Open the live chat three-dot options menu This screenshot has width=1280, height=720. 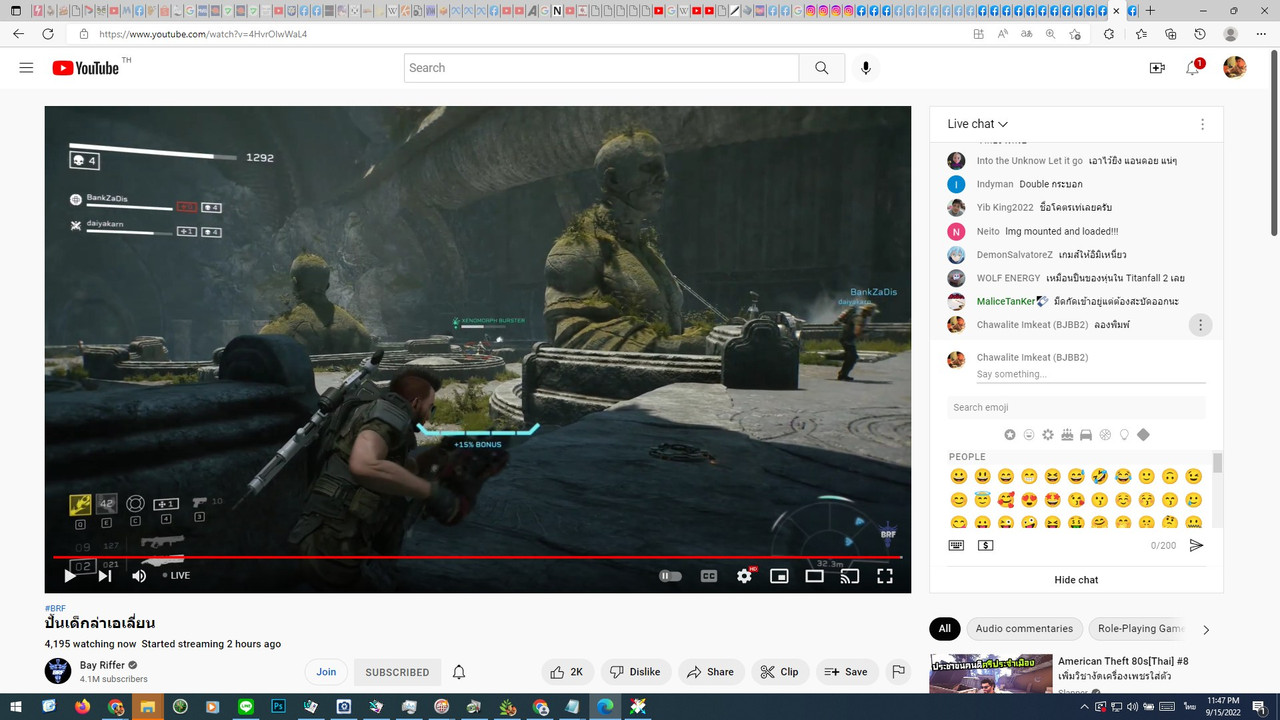tap(1202, 124)
